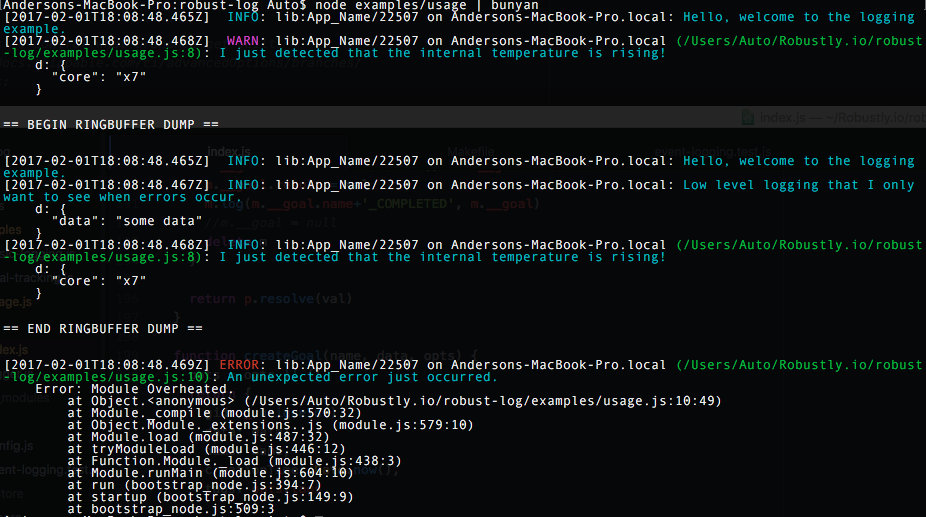Click the red ERROR level label
Screen dimensions: 926x517
[239, 365]
